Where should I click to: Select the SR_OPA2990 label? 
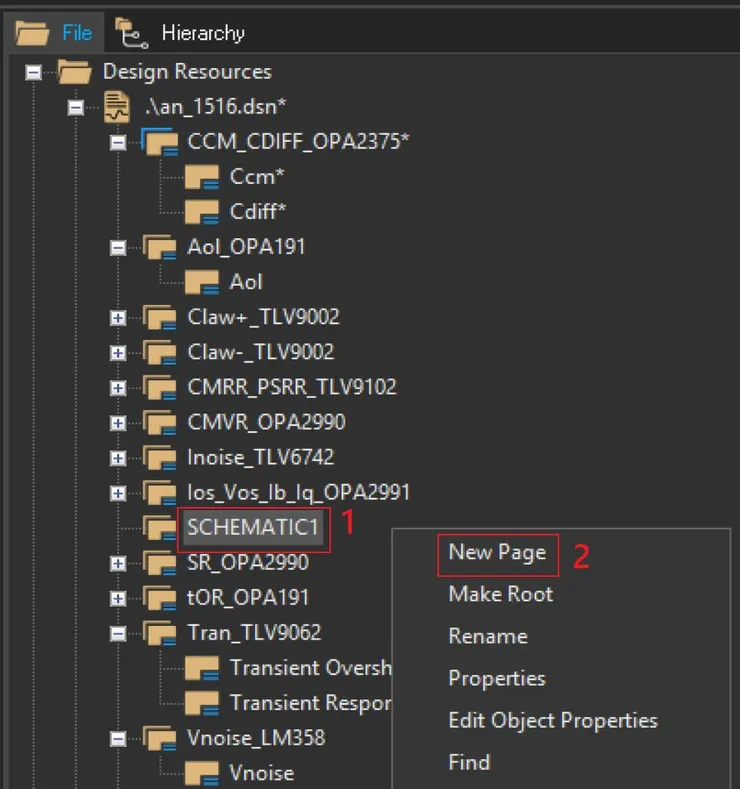[x=248, y=563]
